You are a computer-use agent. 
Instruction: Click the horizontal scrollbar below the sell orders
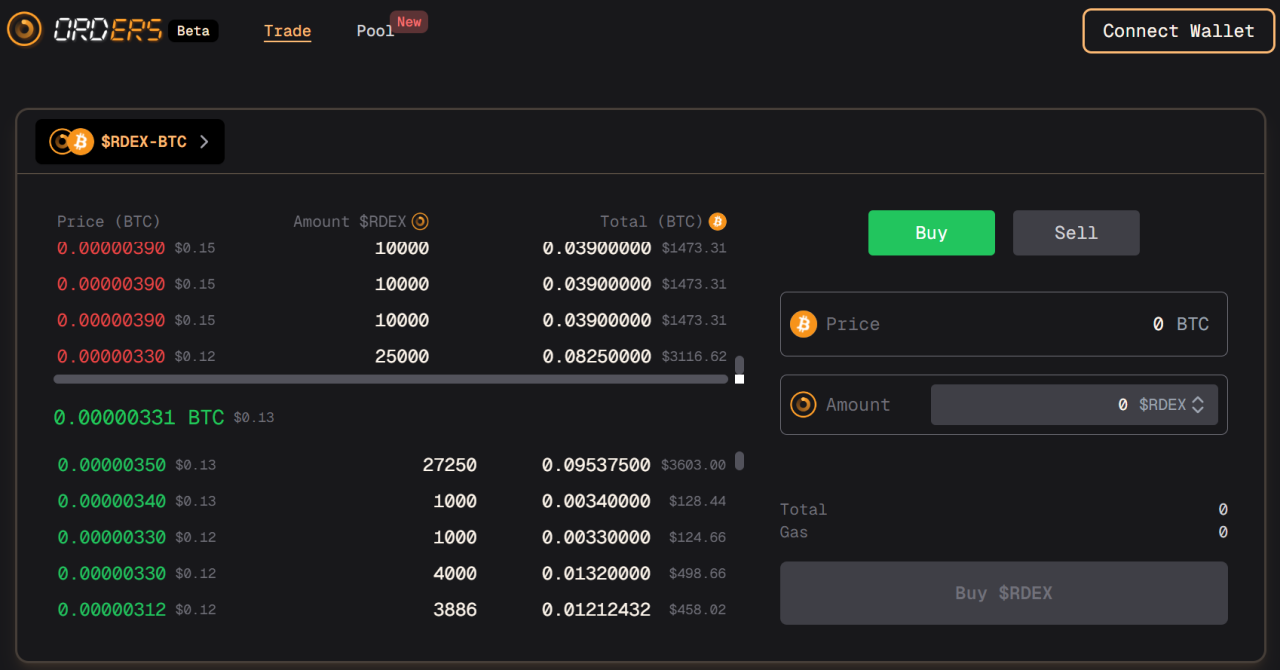390,379
